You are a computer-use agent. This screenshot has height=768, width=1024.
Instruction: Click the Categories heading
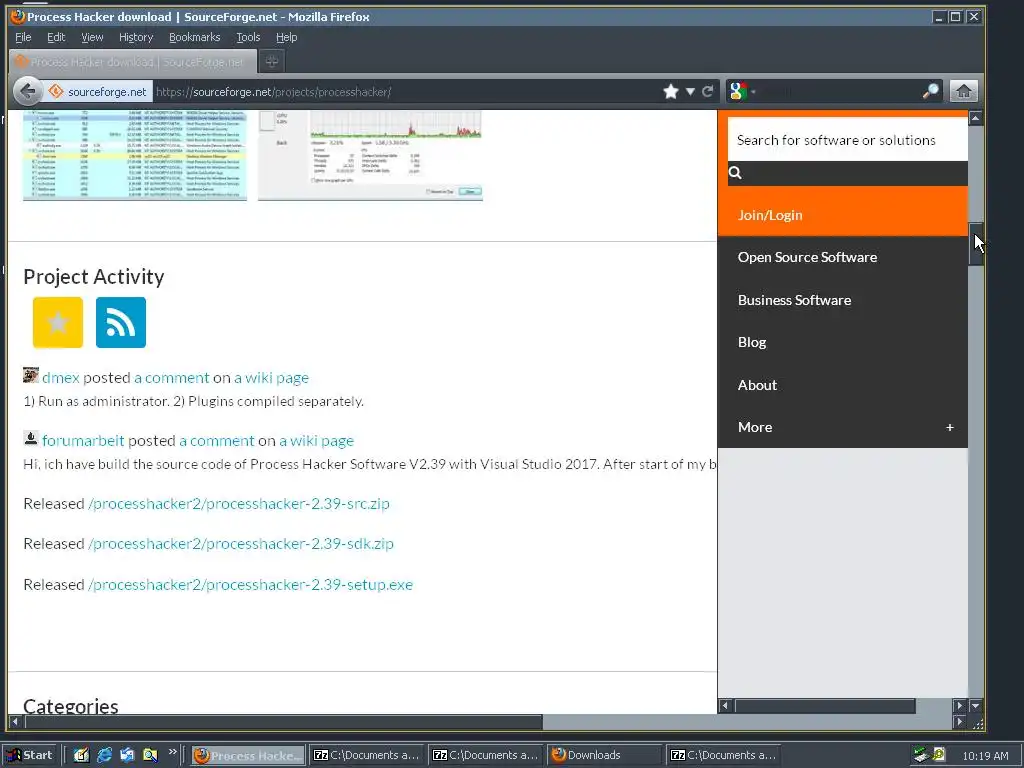[x=71, y=705]
